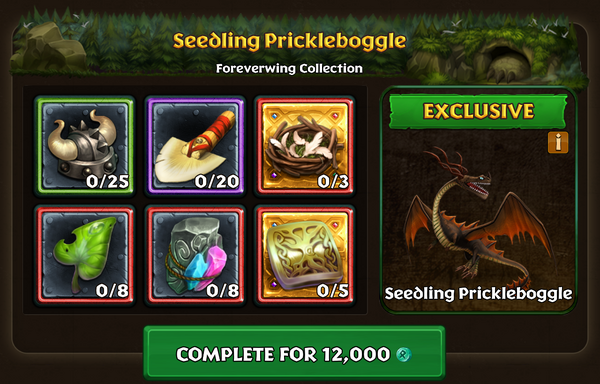Viewport: 600px width, 384px height.
Task: Click the 0/8 rune stone counter
Action: pyautogui.click(x=223, y=291)
